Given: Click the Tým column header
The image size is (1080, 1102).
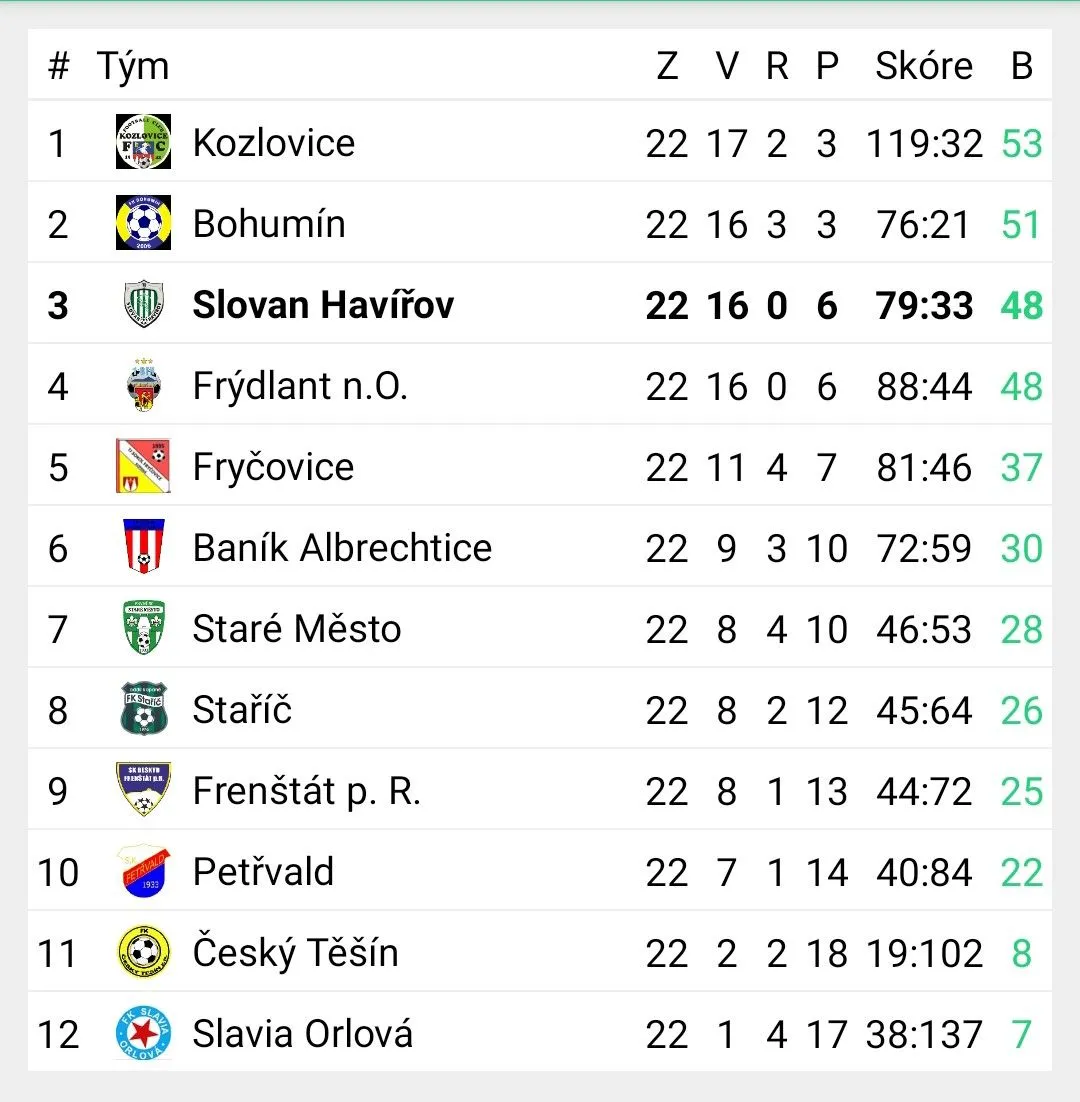Looking at the screenshot, I should pyautogui.click(x=133, y=67).
